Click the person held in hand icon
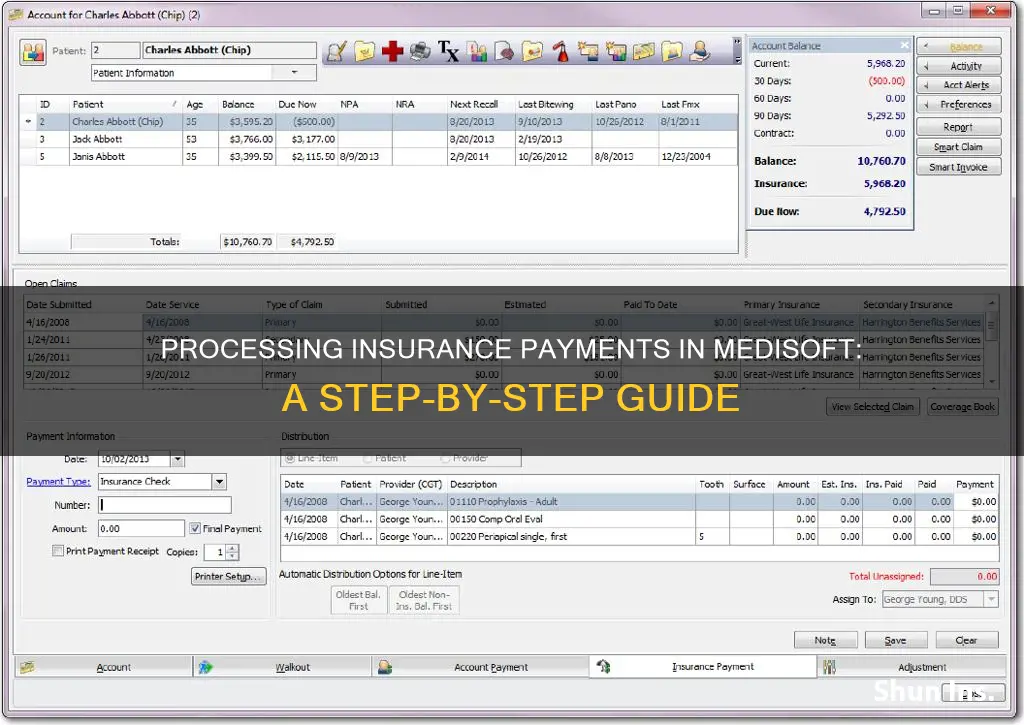The width and height of the screenshot is (1024, 725). coord(700,51)
